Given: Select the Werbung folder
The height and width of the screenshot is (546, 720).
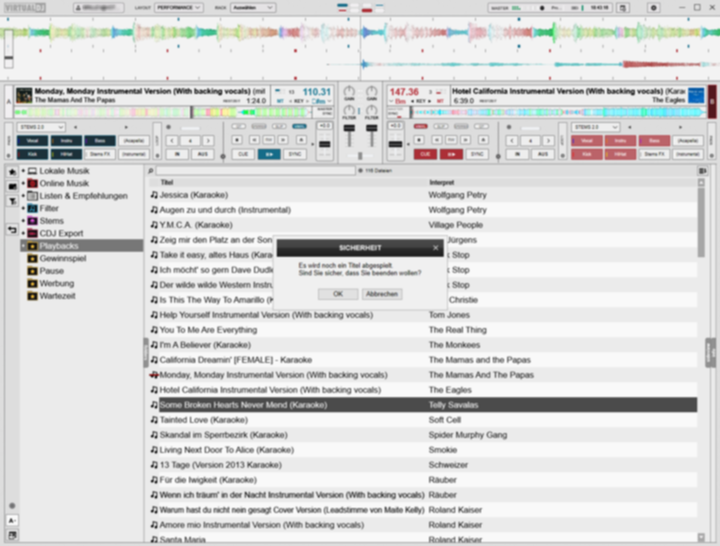Looking at the screenshot, I should click(x=56, y=283).
